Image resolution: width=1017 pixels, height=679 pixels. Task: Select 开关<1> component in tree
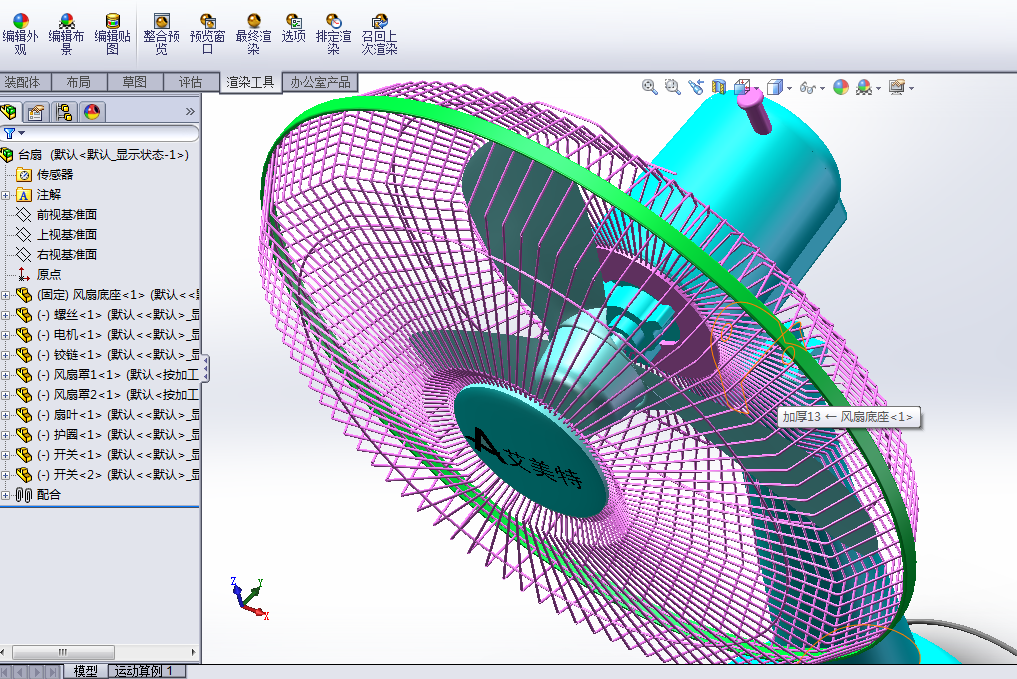point(107,455)
